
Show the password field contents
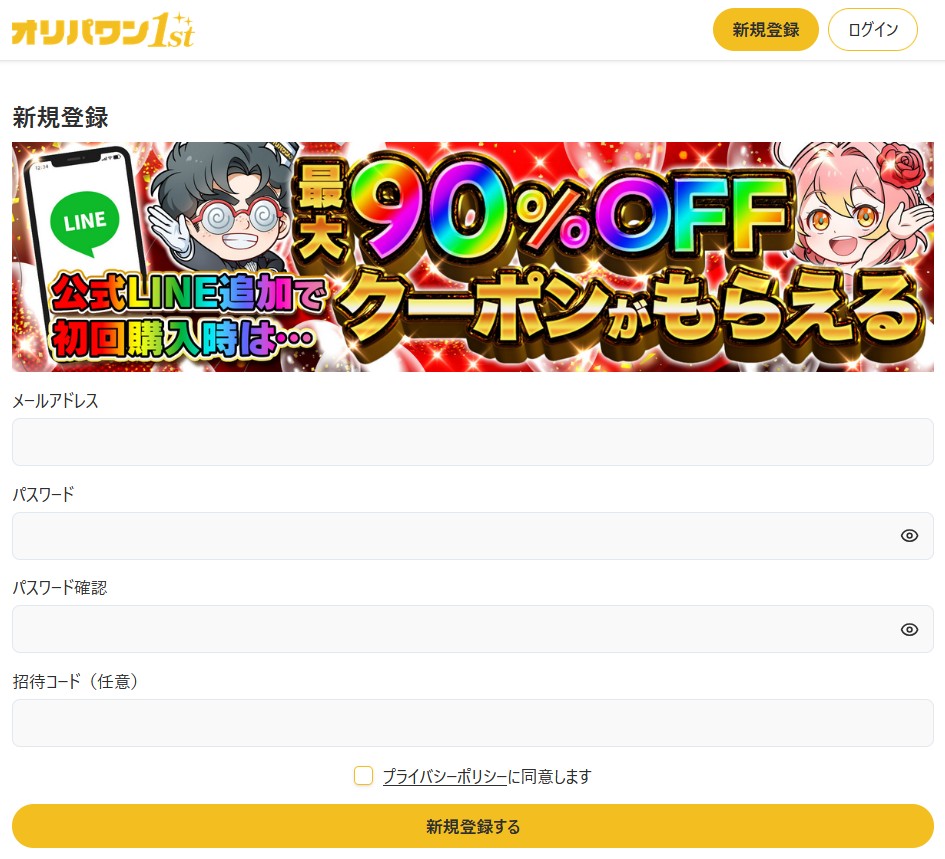click(x=909, y=536)
